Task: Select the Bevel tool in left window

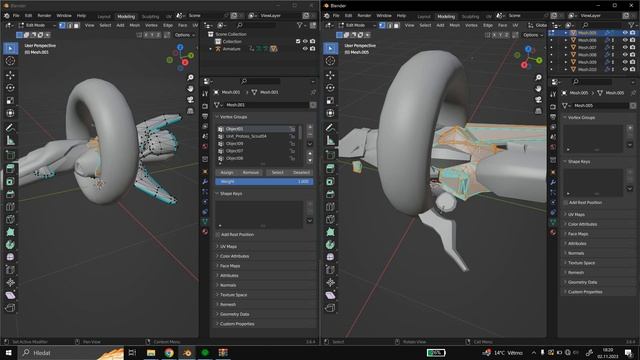Action: 10,194
